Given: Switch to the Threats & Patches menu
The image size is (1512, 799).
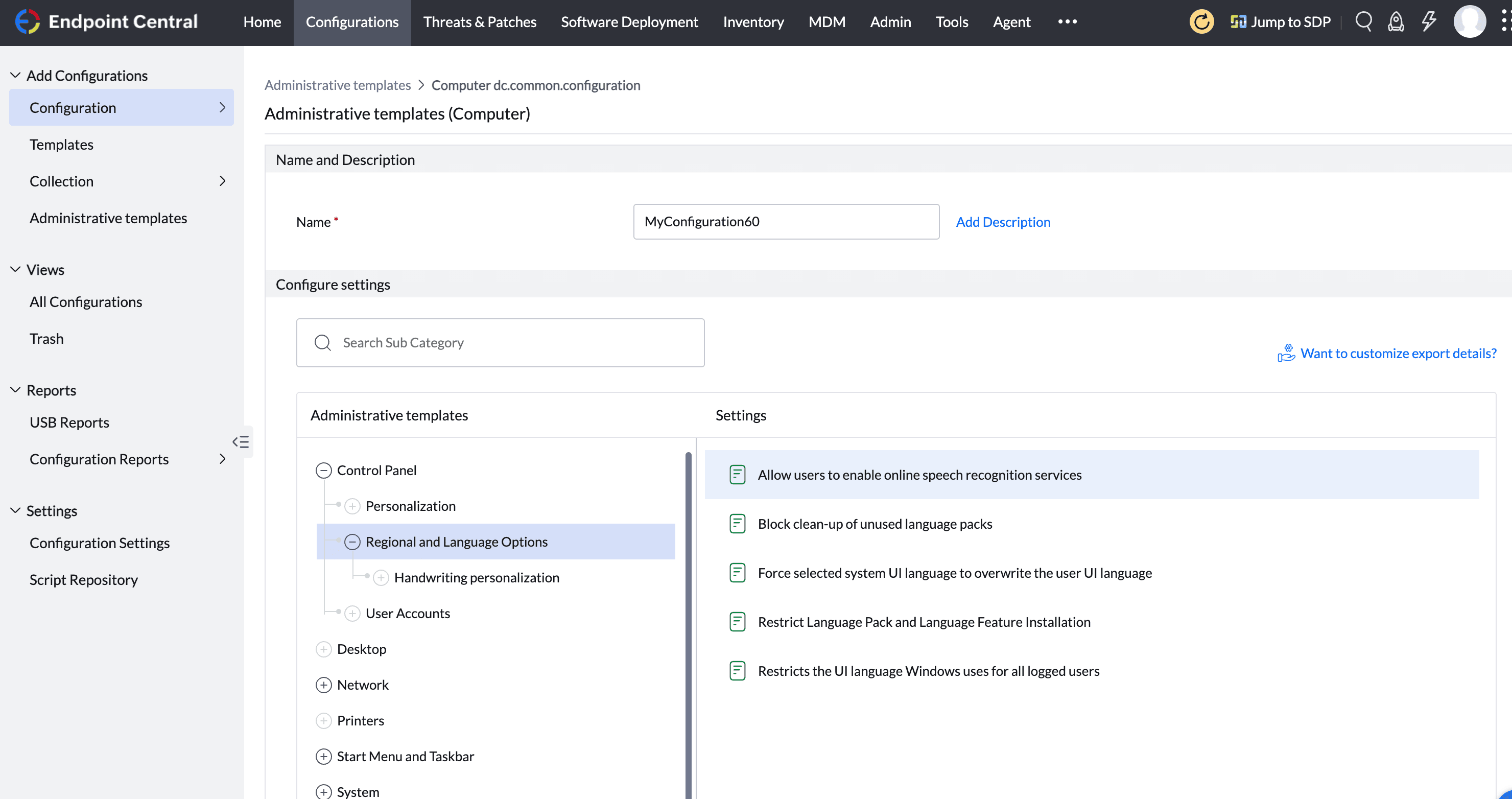Looking at the screenshot, I should pyautogui.click(x=480, y=22).
